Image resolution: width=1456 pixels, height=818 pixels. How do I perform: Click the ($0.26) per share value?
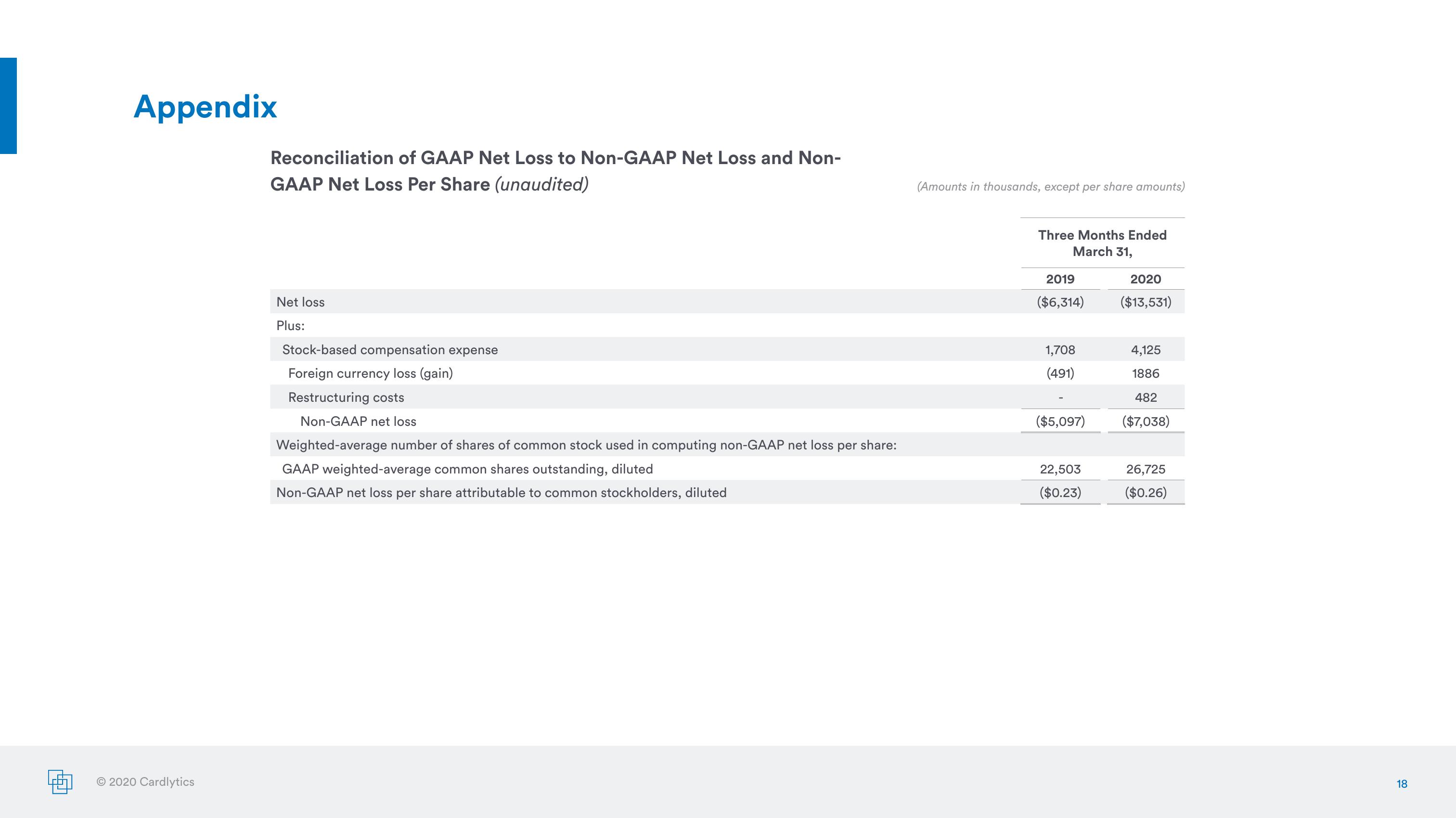coord(1146,493)
